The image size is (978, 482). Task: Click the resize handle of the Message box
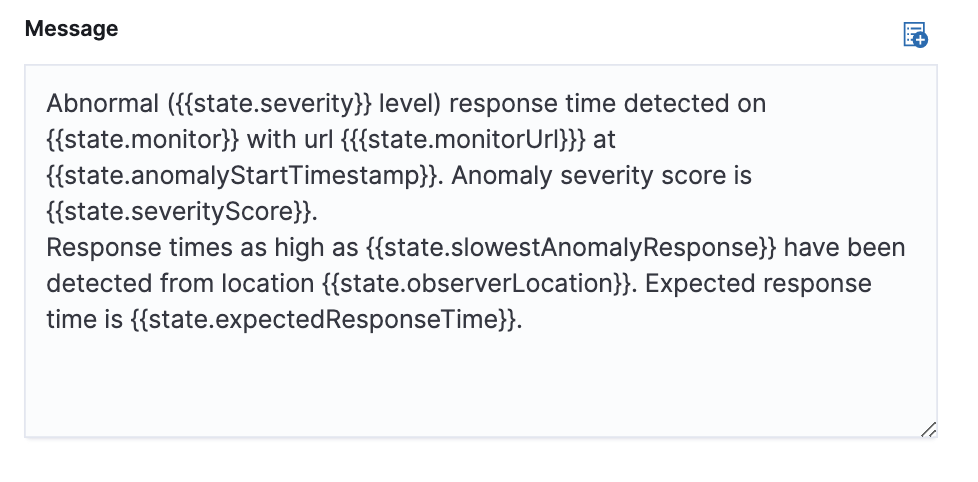[928, 429]
